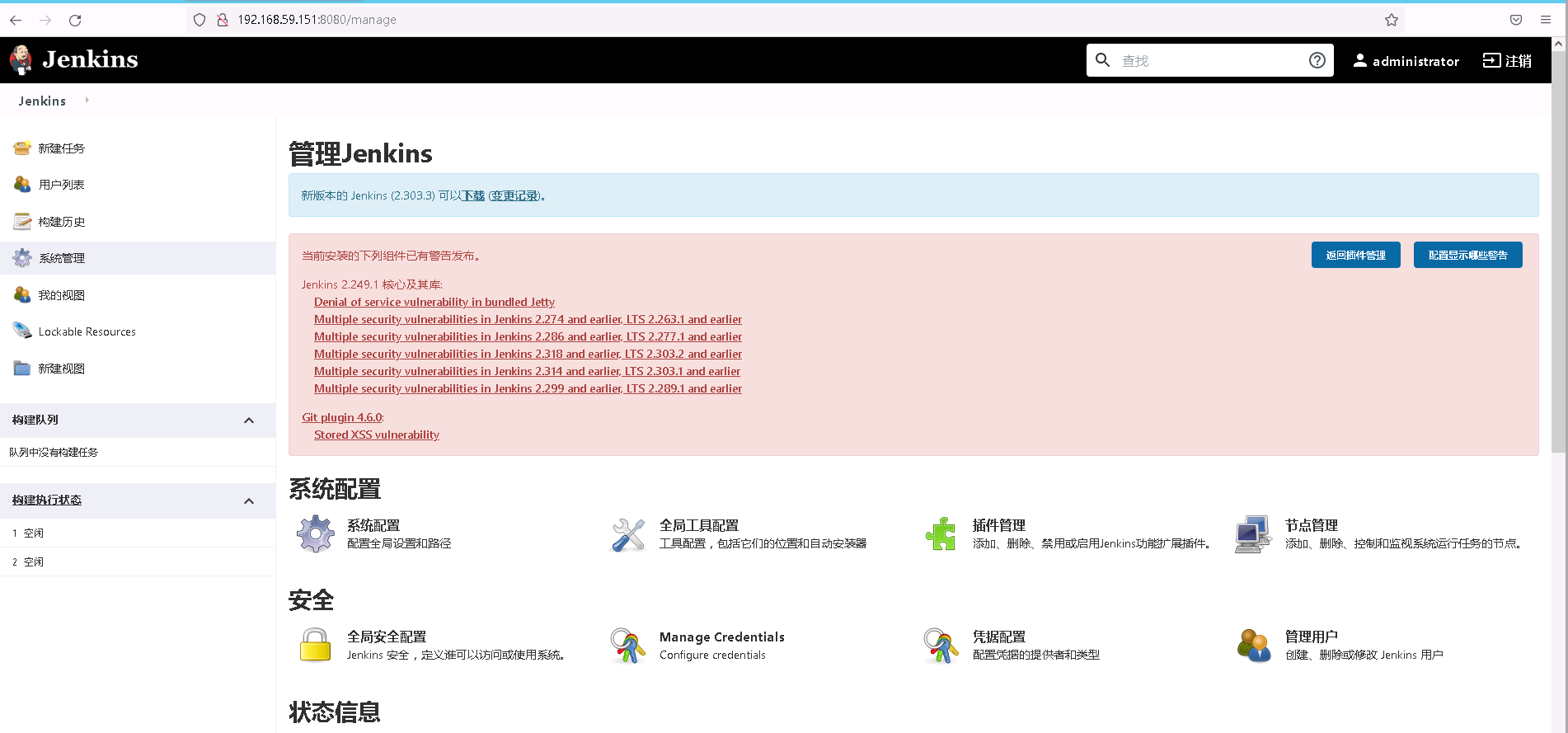1568x733 pixels.
Task: Open advisory for Jenkins 2.318 and earlier
Action: 528,354
